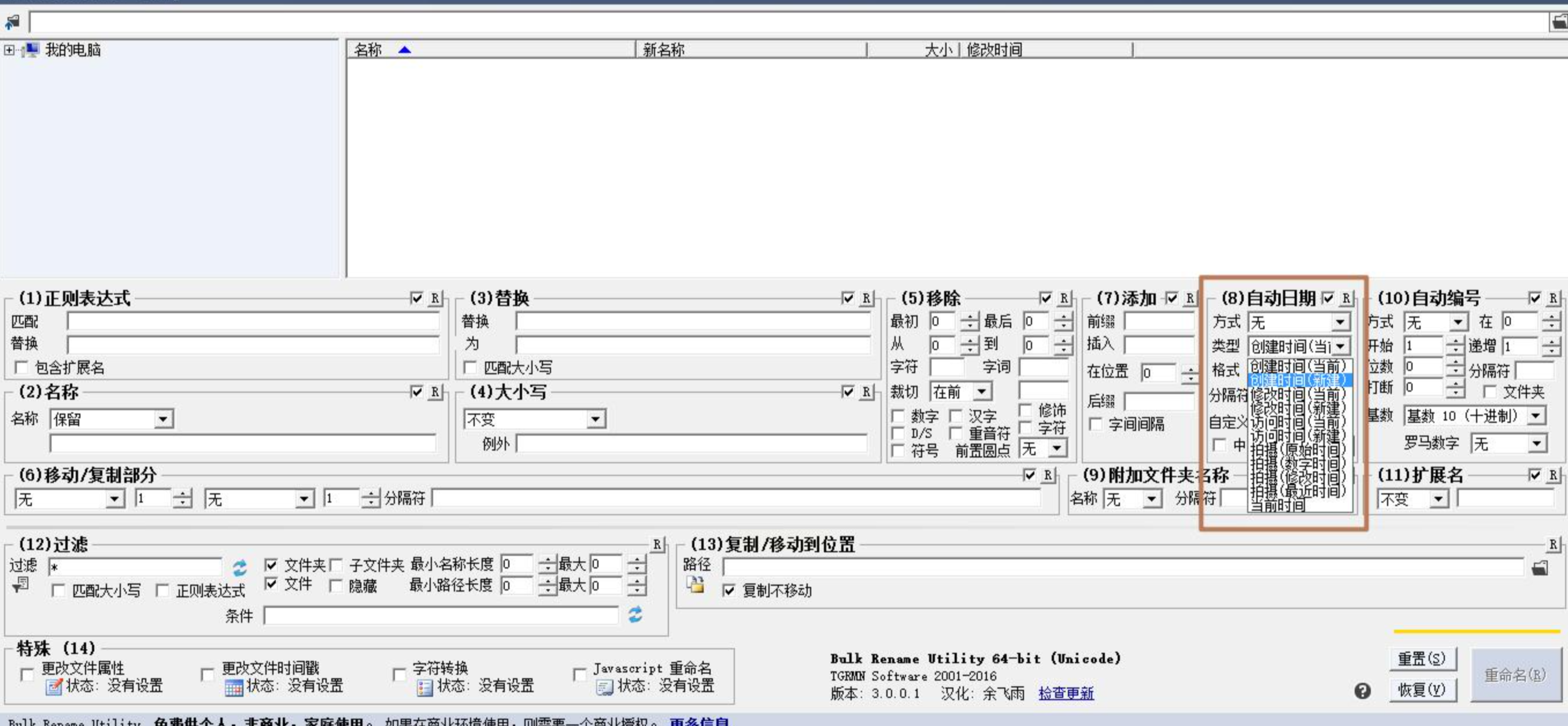Image resolution: width=1568 pixels, height=726 pixels.
Task: Choose 当前时间 from the dropdown list
Action: pyautogui.click(x=1277, y=505)
